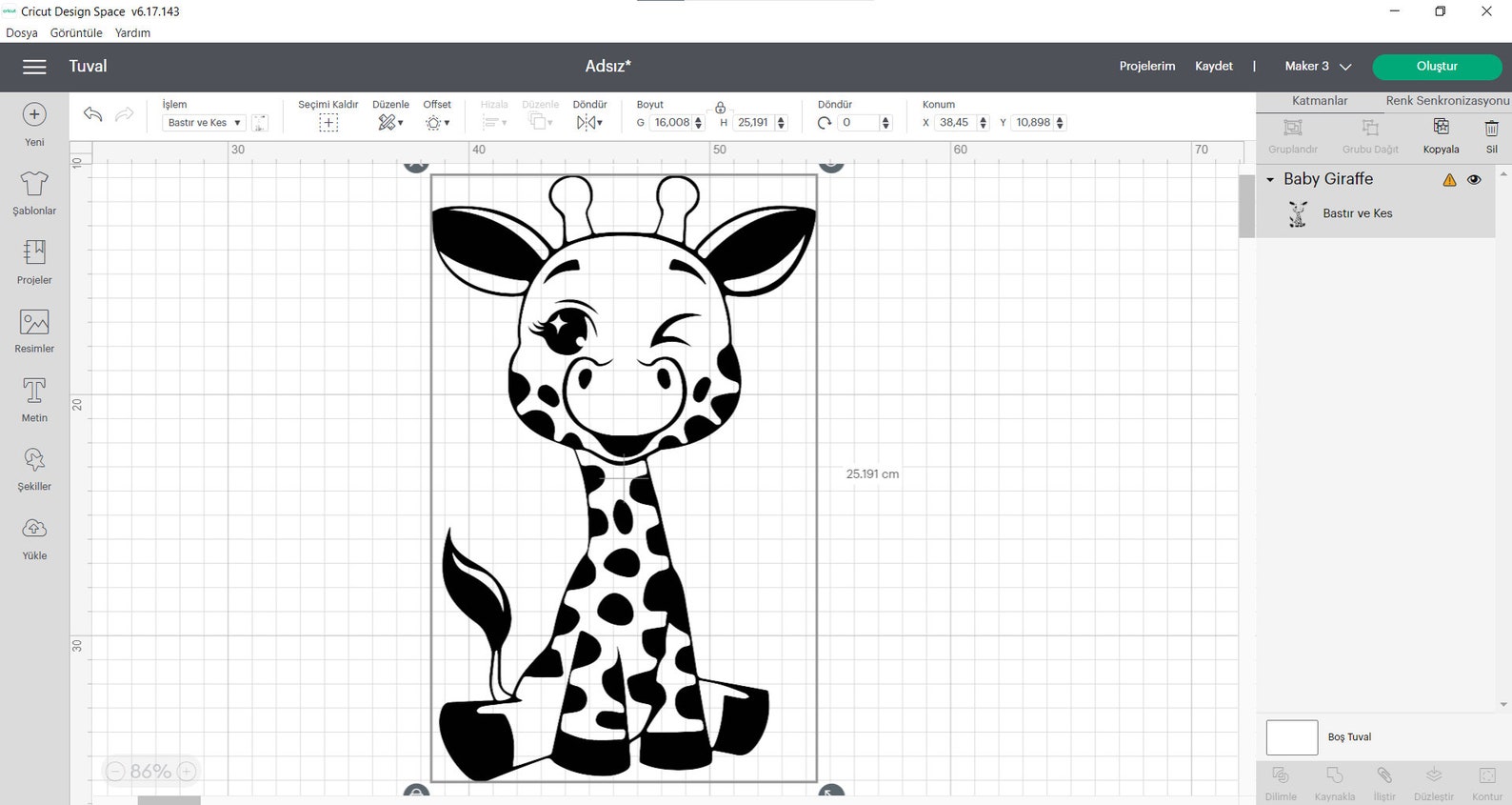
Task: Click the Tuval title label
Action: pos(88,67)
